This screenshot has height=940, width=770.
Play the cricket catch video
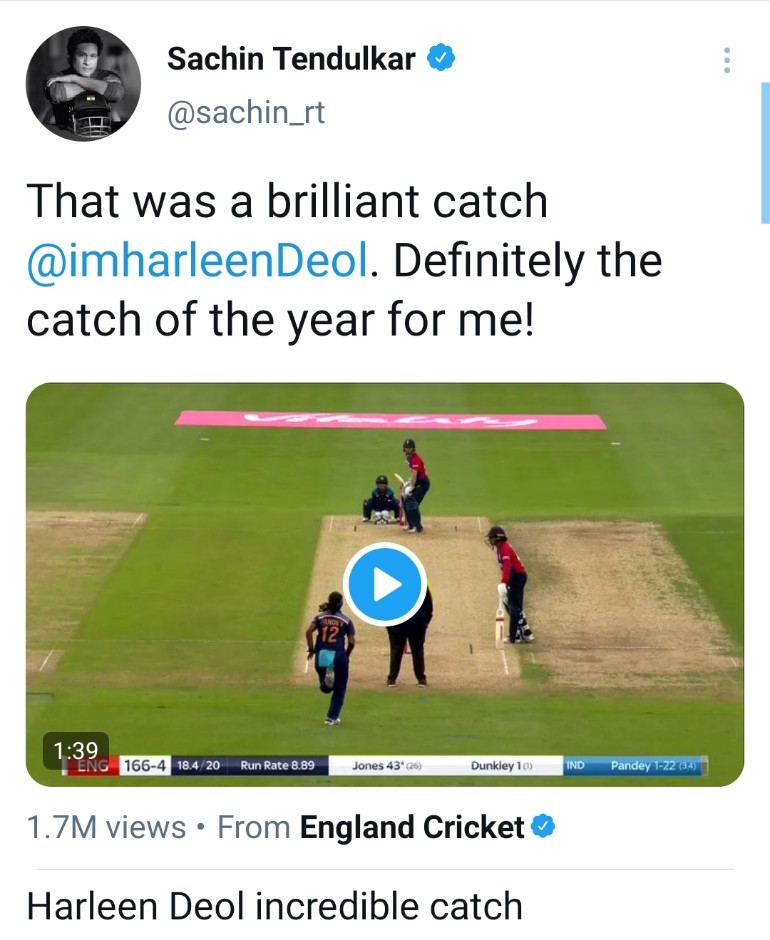pyautogui.click(x=385, y=585)
